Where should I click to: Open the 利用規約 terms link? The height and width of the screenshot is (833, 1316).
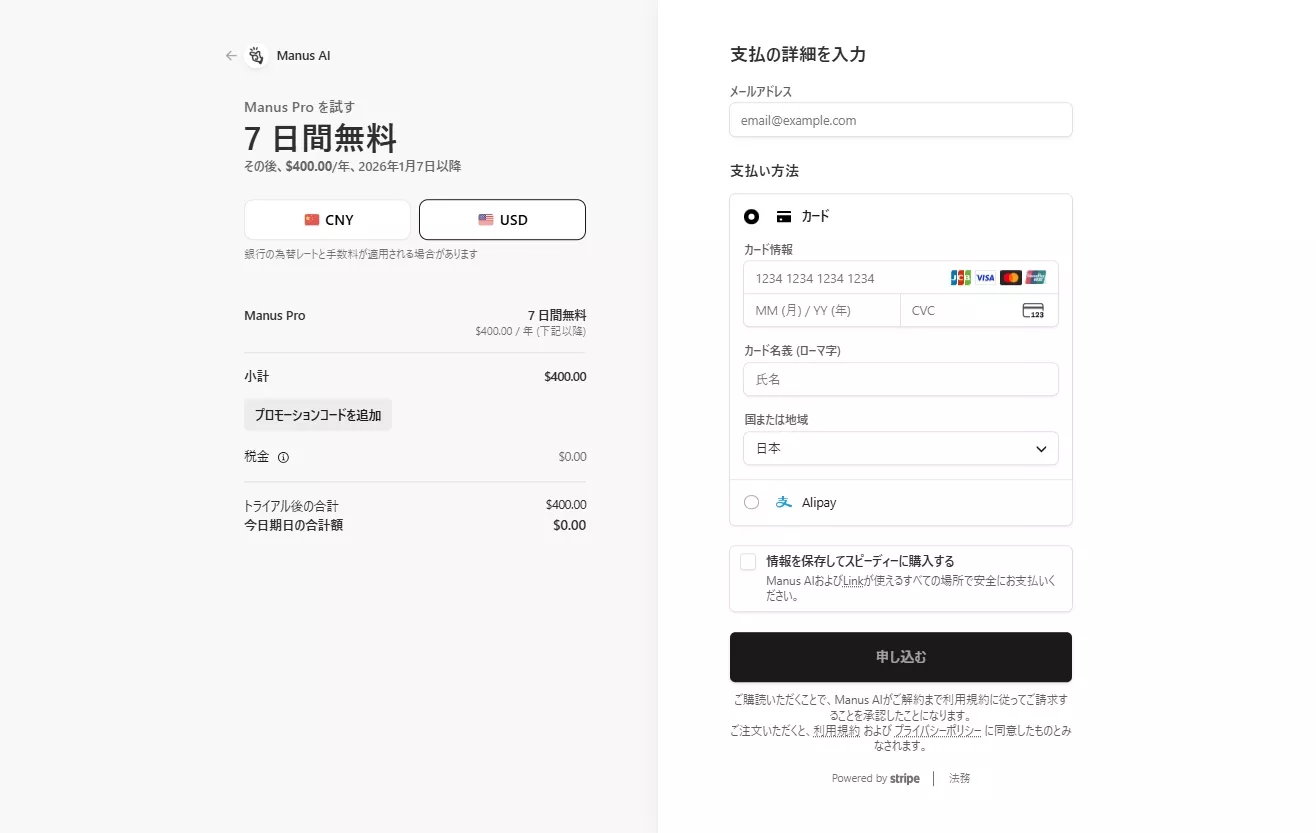point(836,731)
